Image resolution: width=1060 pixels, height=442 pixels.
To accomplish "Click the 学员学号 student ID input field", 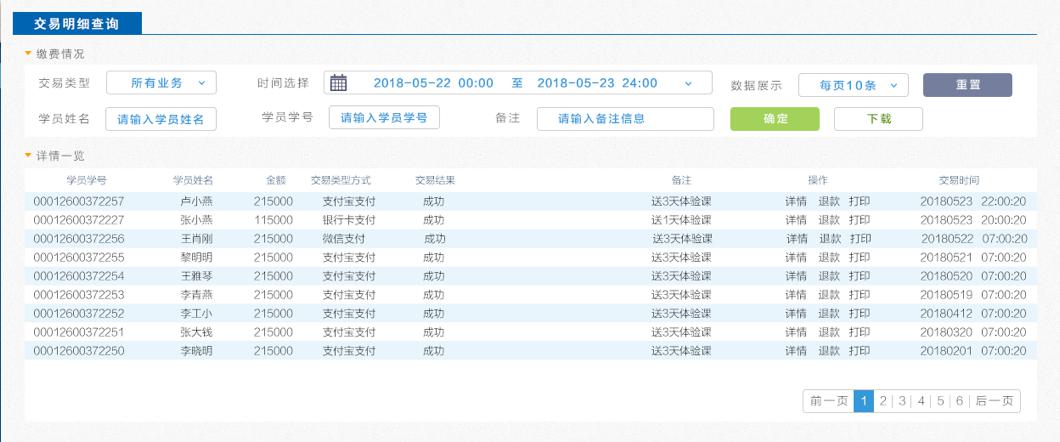I will 384,118.
